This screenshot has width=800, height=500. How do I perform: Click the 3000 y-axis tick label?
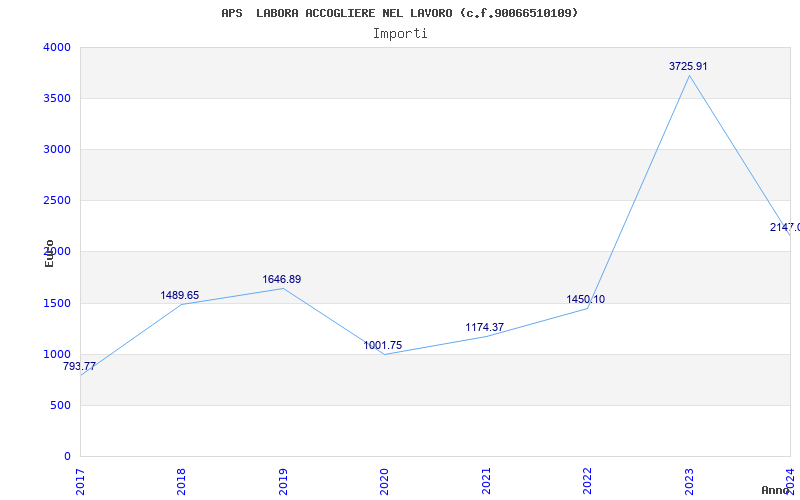pyautogui.click(x=57, y=149)
